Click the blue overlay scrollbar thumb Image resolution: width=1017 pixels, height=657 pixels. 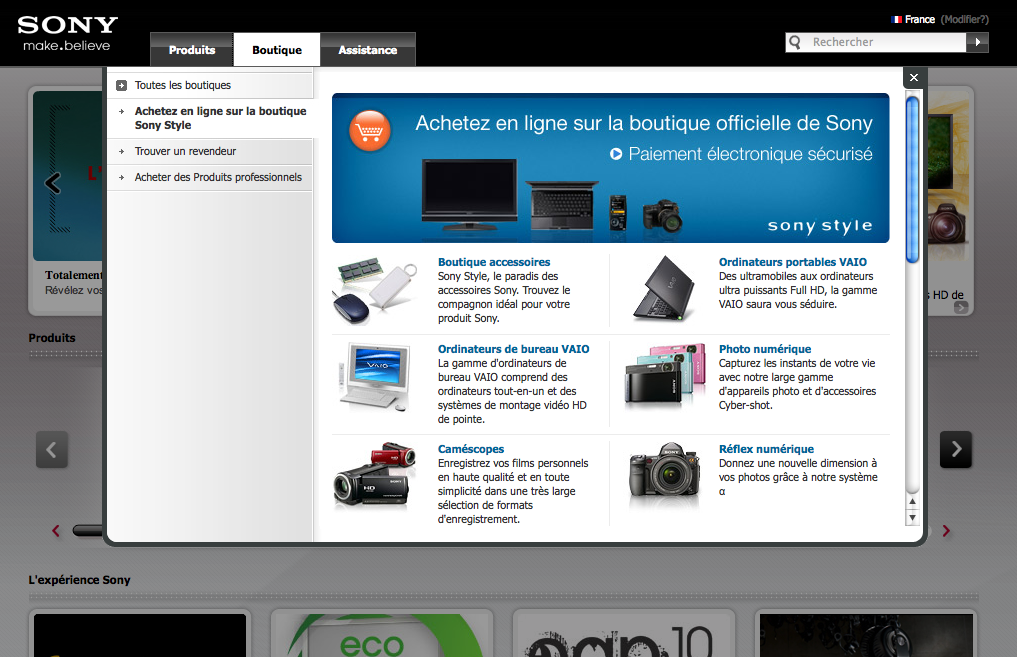[x=913, y=180]
